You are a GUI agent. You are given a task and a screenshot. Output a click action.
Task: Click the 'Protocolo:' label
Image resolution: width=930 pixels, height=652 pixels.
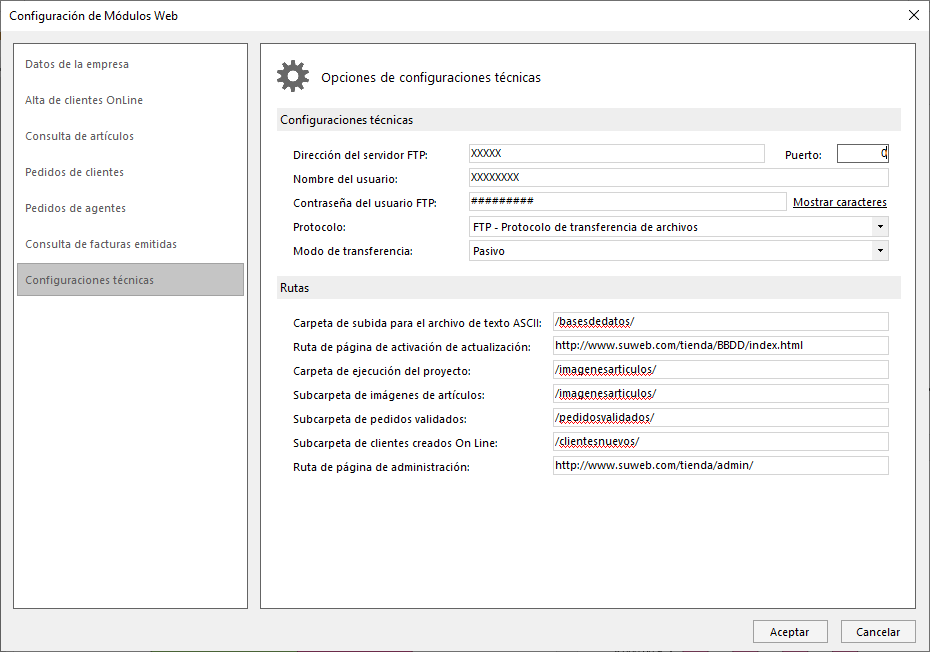coord(319,227)
